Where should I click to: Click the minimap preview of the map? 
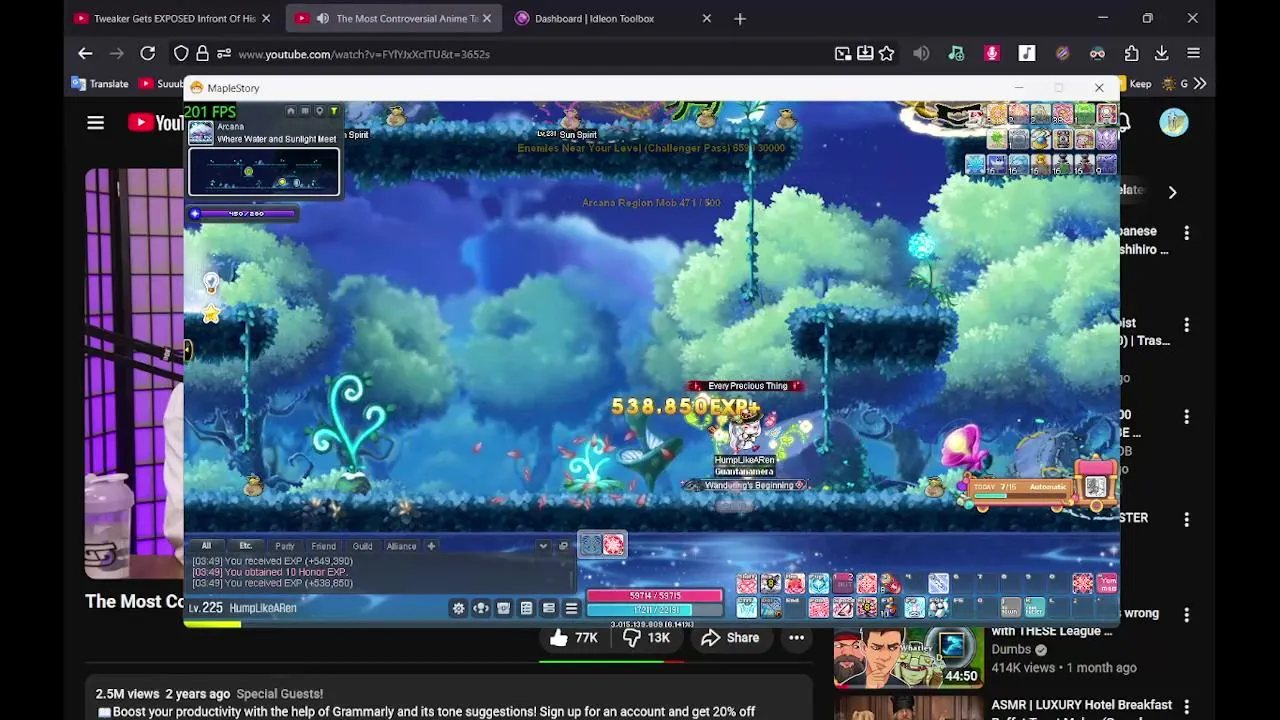264,172
